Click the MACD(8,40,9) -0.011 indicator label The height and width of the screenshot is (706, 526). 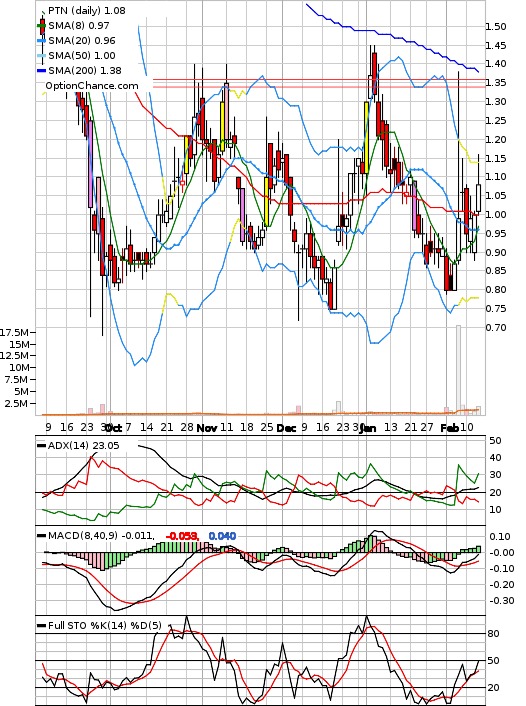tap(101, 536)
